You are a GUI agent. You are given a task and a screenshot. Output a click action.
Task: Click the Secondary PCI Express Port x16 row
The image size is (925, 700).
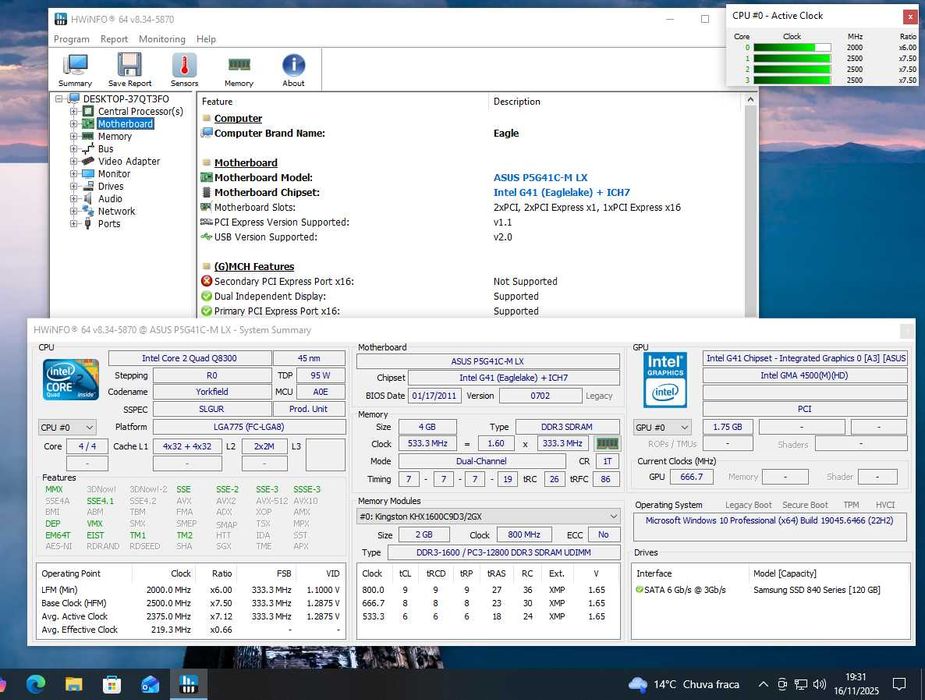click(470, 281)
